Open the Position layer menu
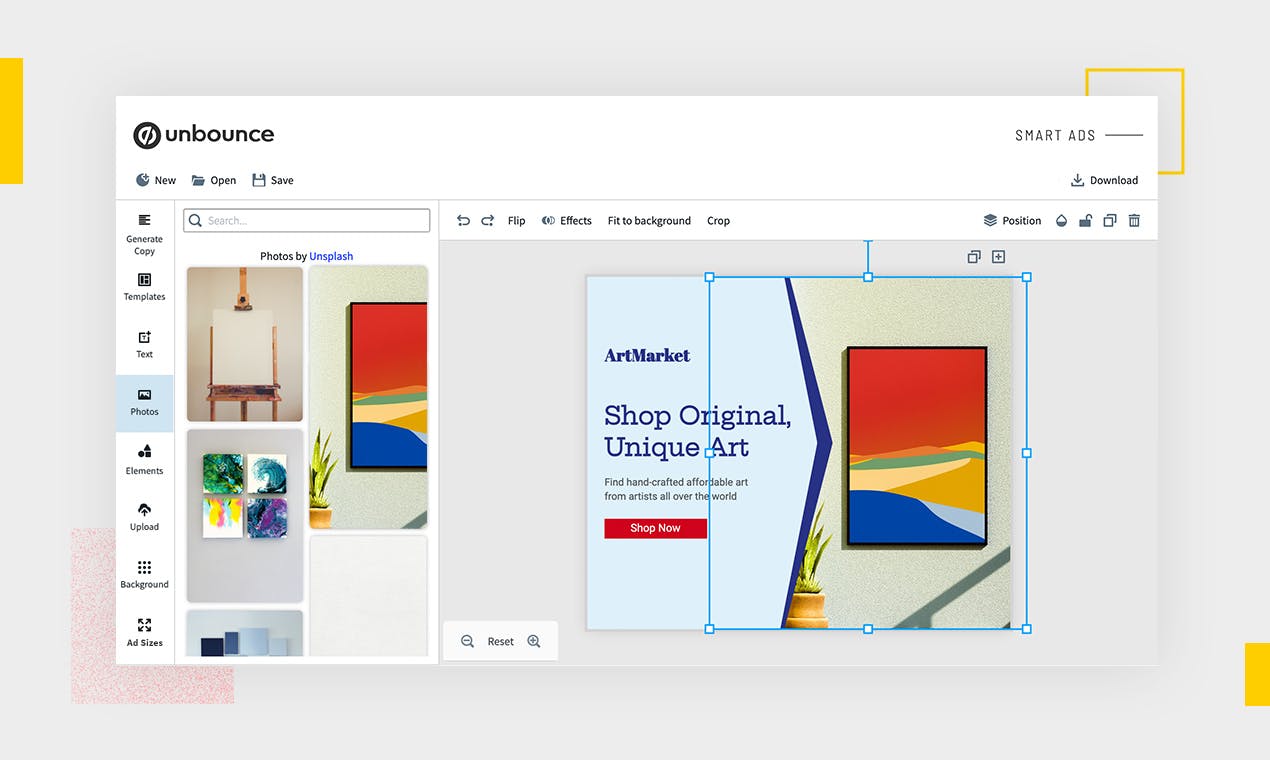The width and height of the screenshot is (1270, 760). (x=1012, y=221)
